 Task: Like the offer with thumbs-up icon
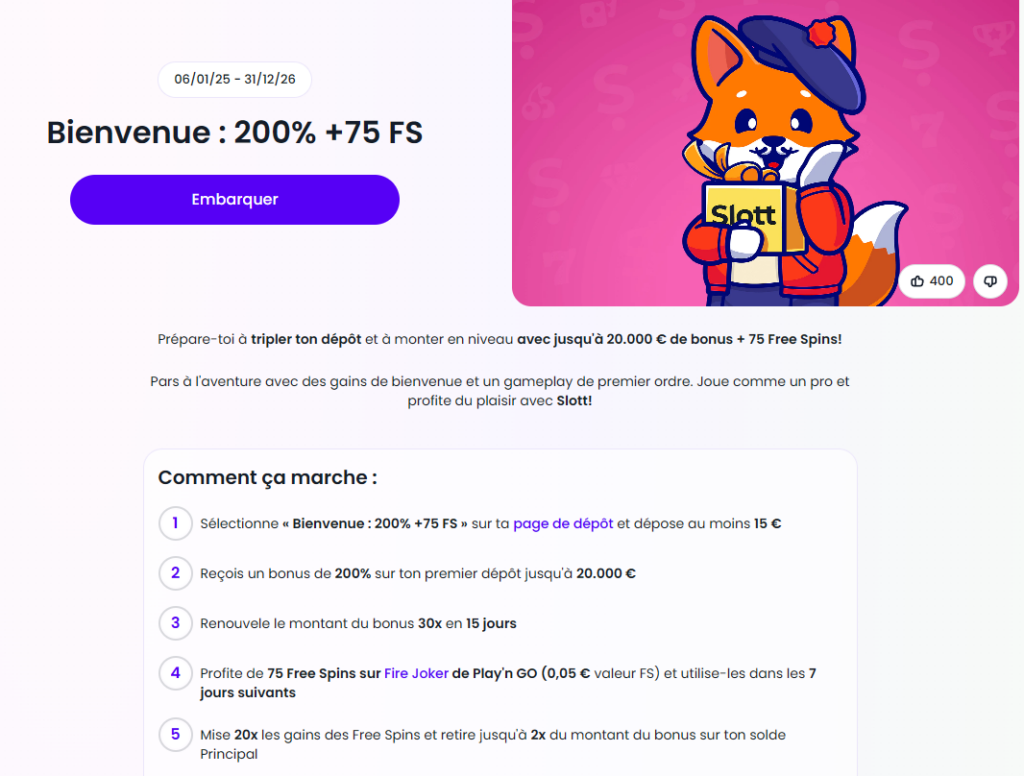tap(931, 282)
